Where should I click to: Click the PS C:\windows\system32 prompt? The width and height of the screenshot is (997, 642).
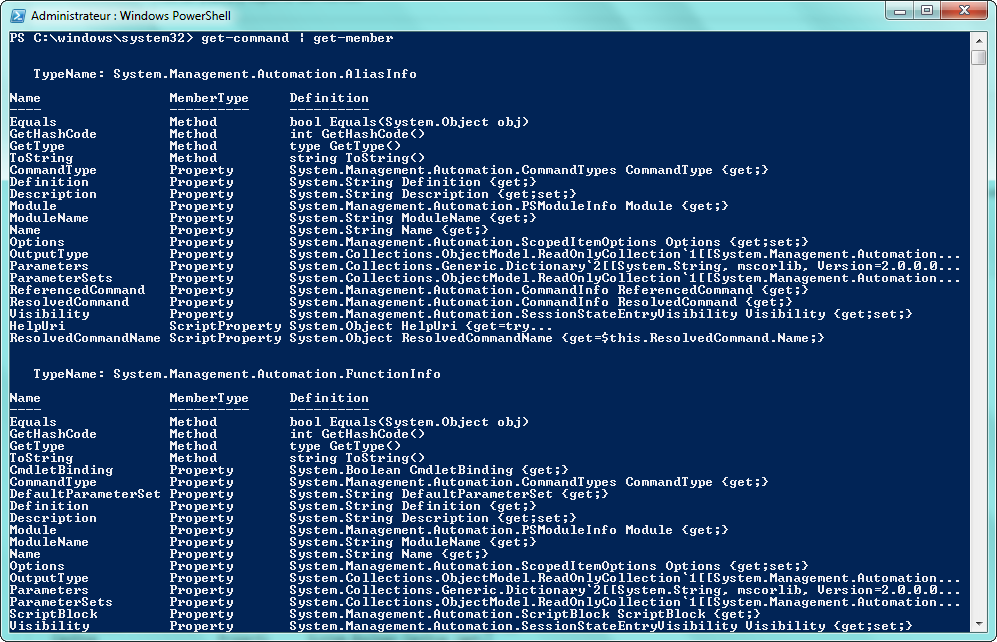click(97, 38)
